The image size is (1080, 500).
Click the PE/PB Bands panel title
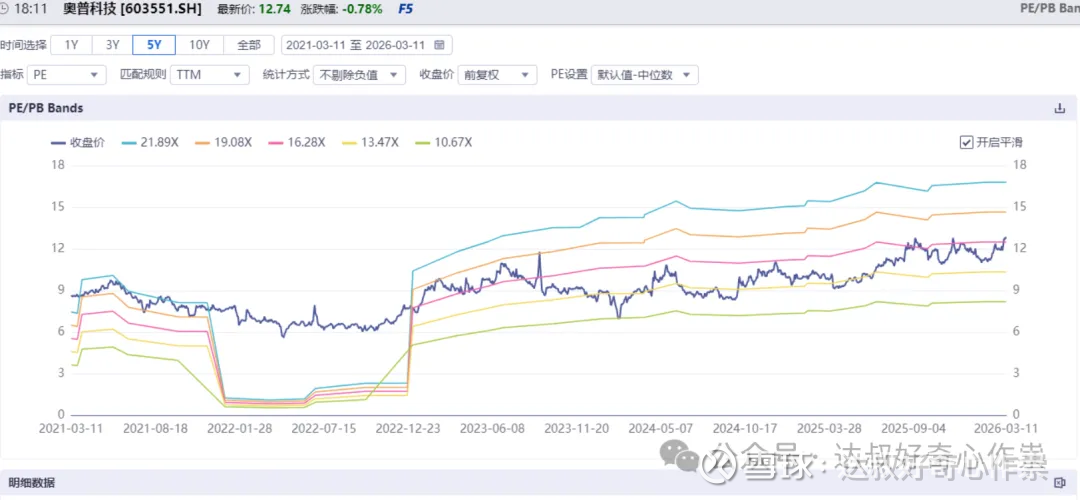point(45,108)
